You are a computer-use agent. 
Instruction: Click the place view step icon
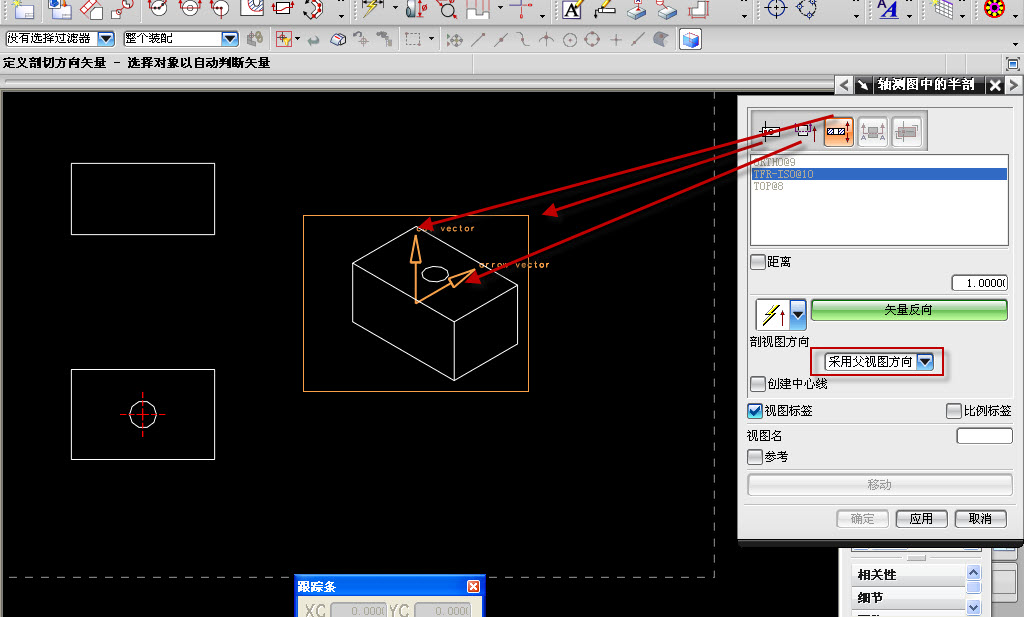point(906,131)
